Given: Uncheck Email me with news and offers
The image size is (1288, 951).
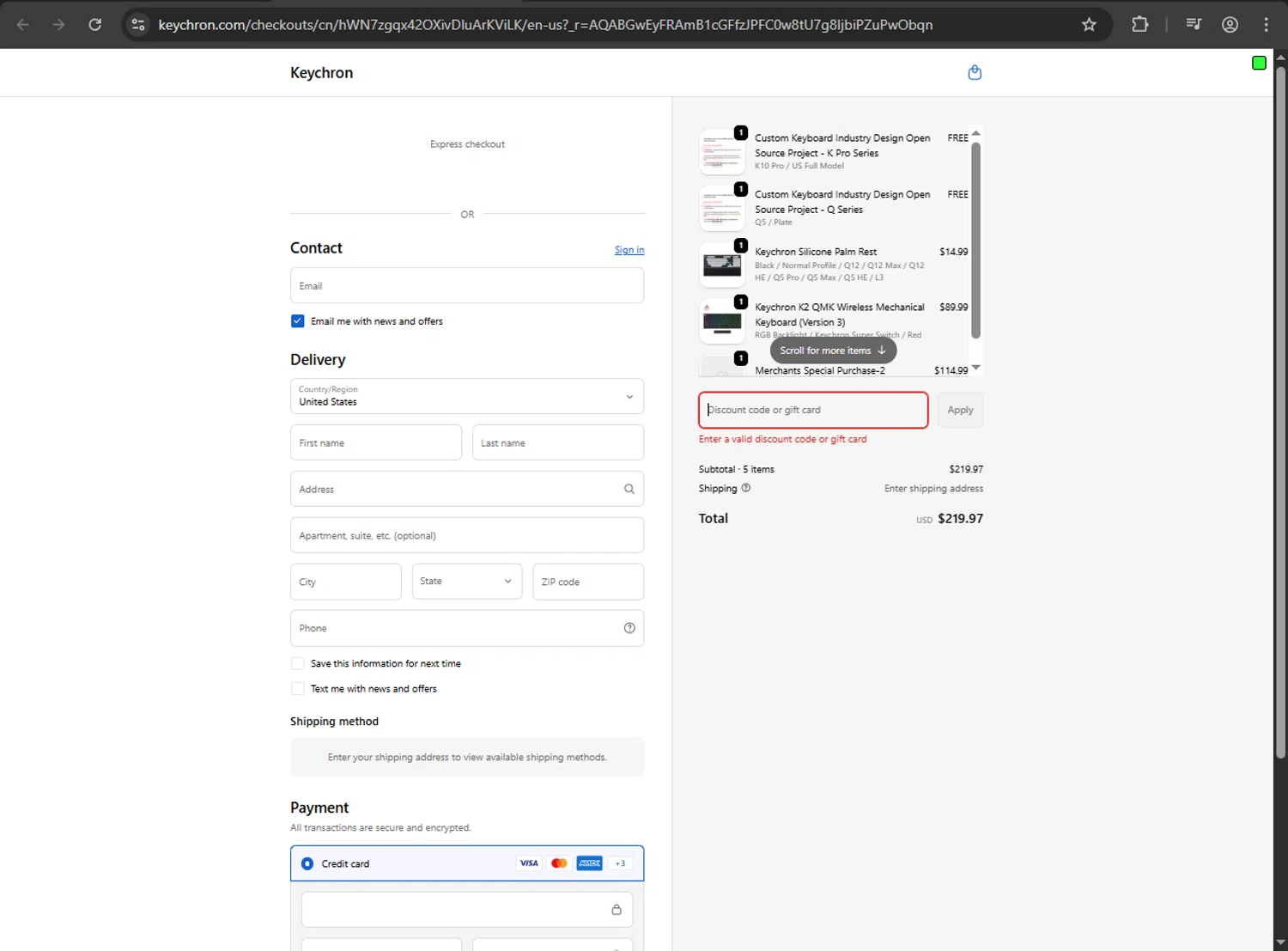Looking at the screenshot, I should (x=297, y=321).
